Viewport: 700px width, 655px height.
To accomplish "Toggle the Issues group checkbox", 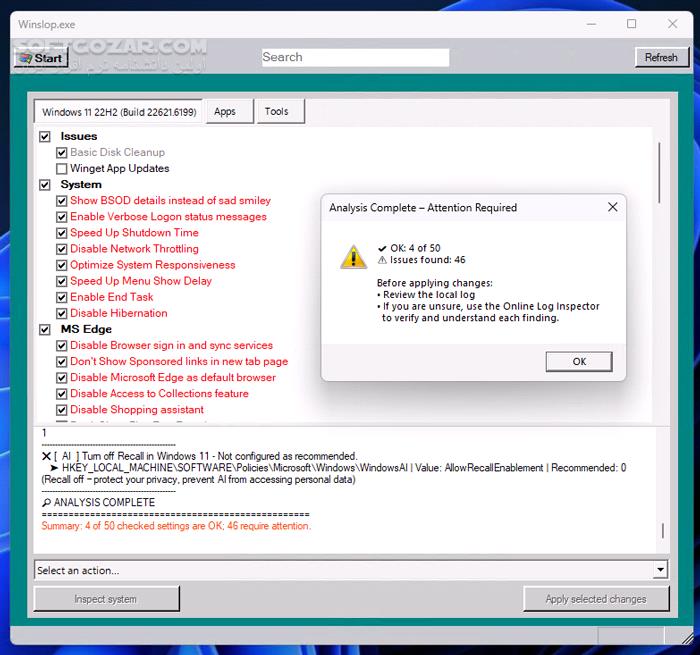I will pos(45,137).
